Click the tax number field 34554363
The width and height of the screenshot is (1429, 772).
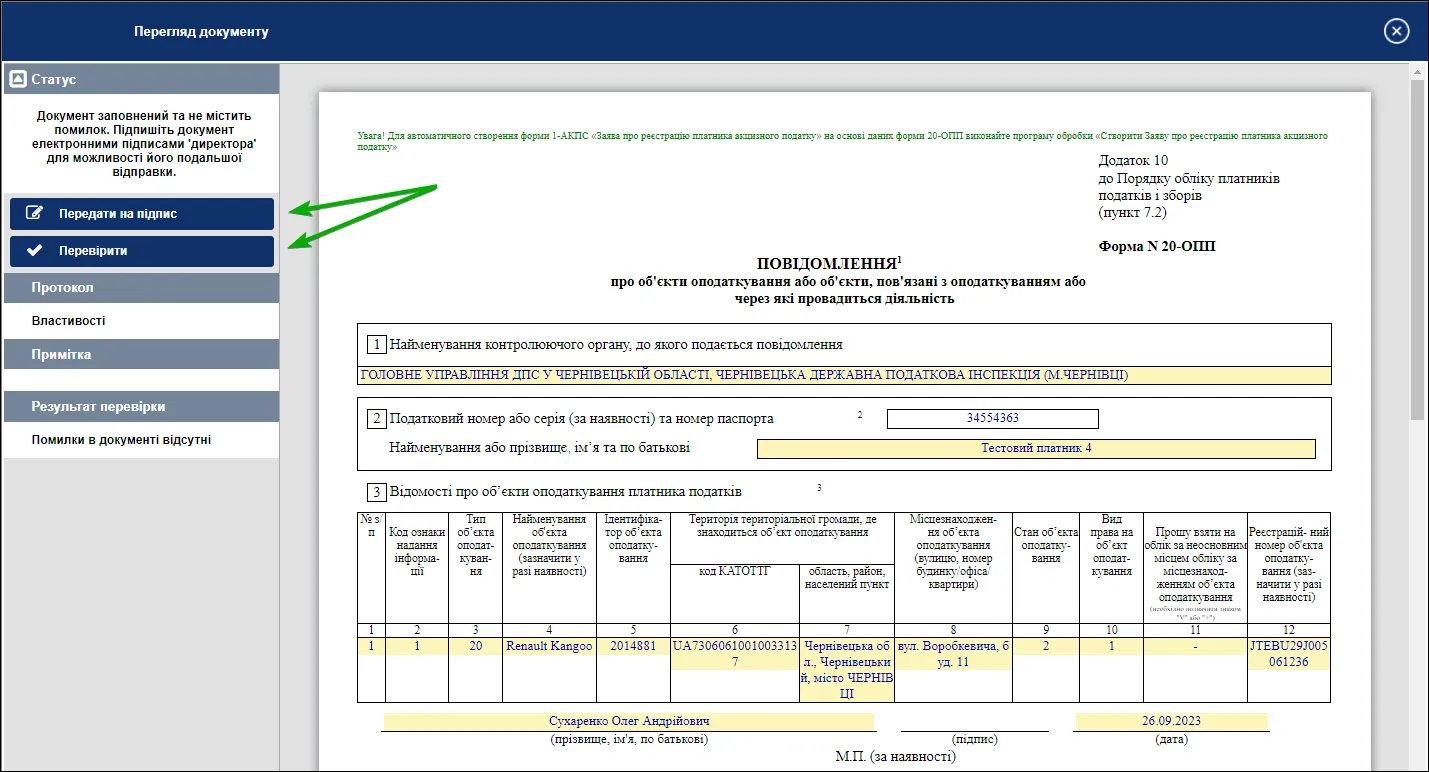tap(992, 418)
